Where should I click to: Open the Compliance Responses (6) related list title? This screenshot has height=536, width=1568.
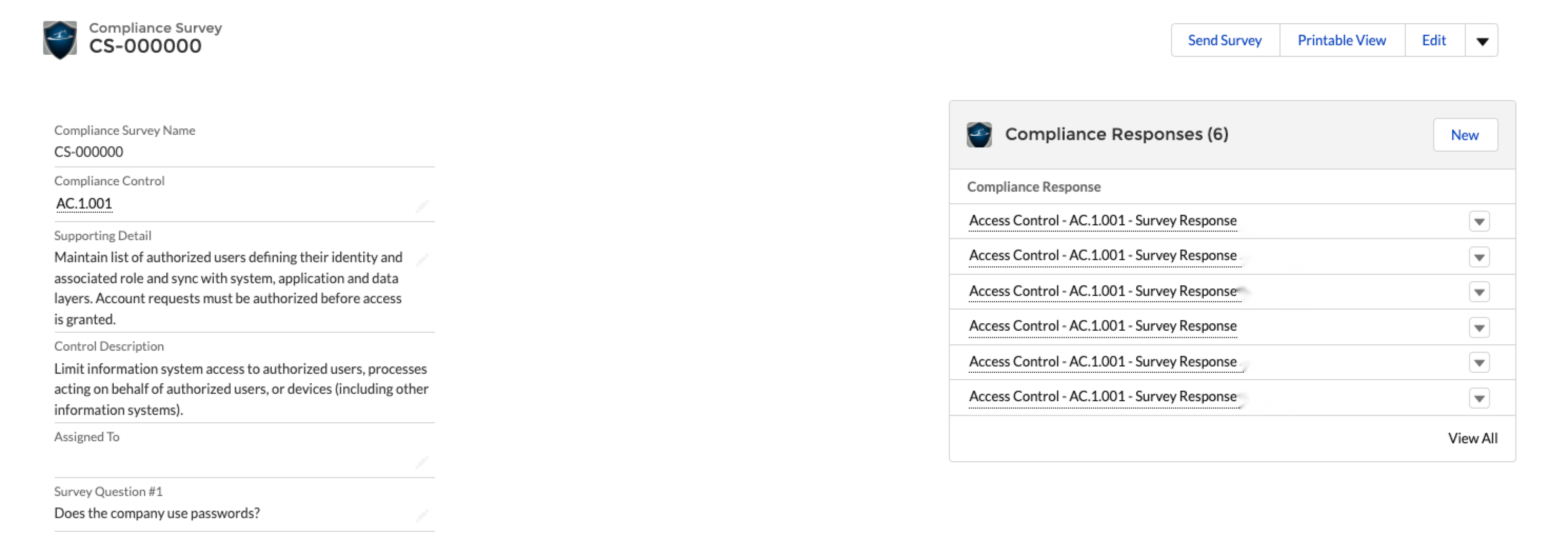coord(1116,134)
